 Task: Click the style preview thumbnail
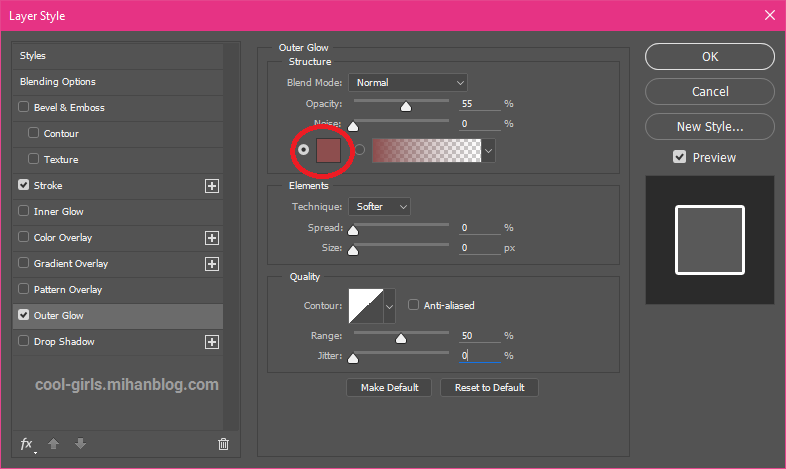tap(710, 240)
